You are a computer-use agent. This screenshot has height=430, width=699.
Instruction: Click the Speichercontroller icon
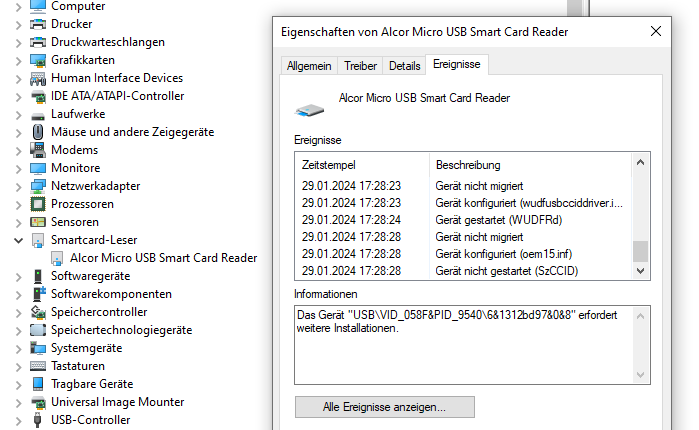(x=38, y=312)
